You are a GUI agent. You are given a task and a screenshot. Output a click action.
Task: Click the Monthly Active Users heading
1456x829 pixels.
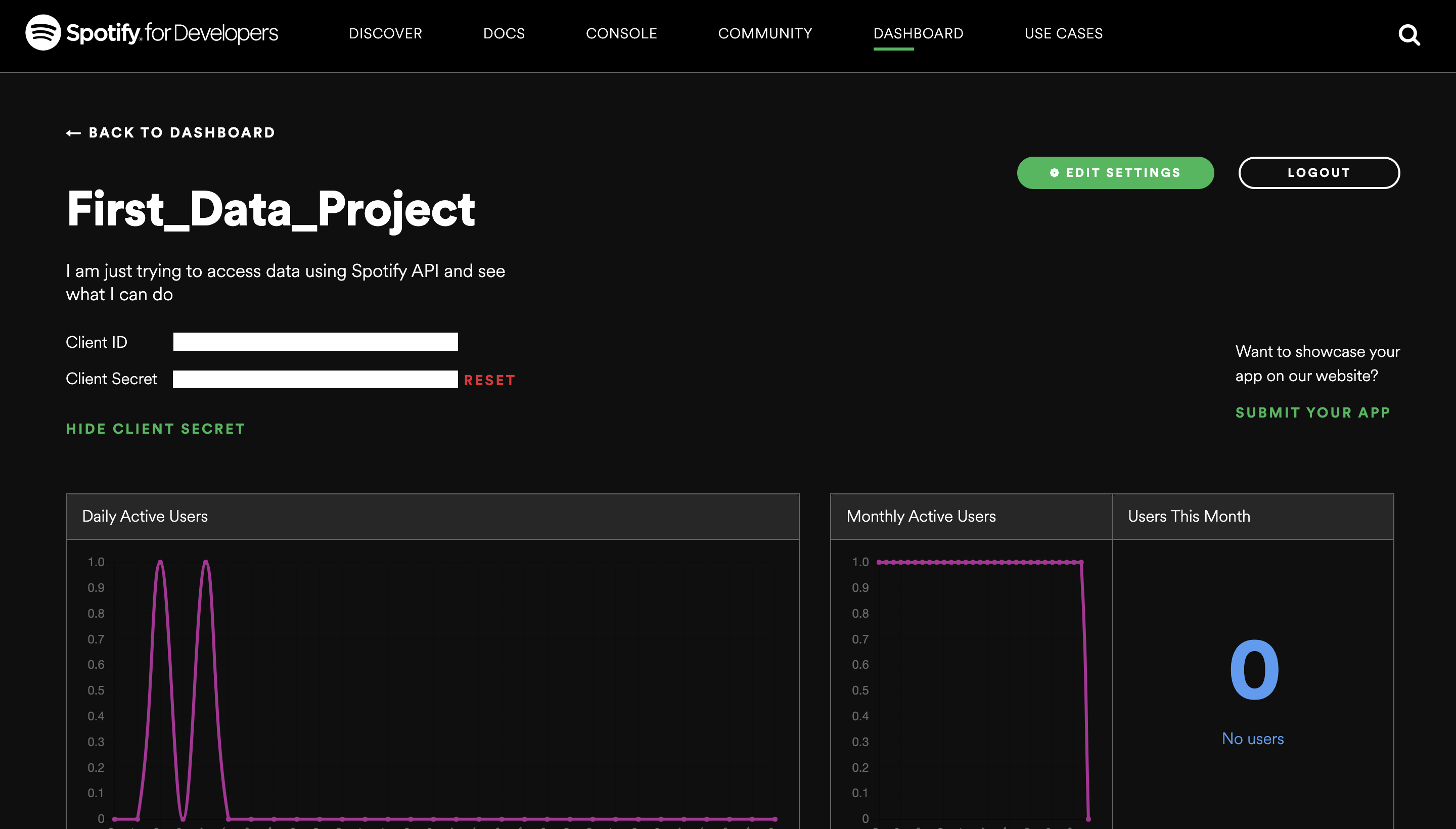(921, 517)
